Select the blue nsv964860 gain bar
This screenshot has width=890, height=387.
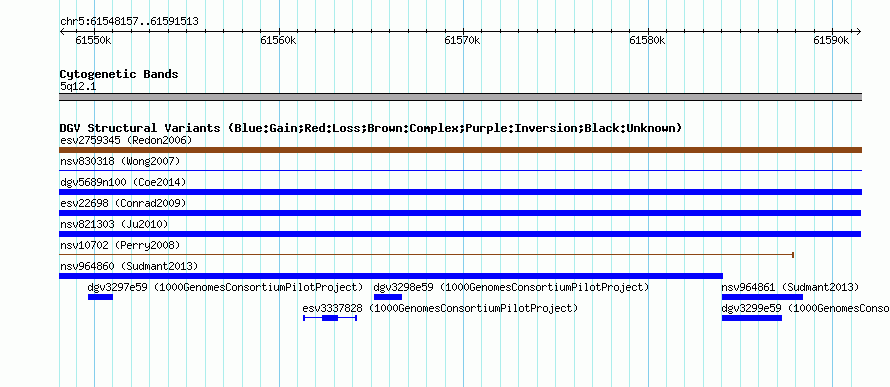pos(391,276)
